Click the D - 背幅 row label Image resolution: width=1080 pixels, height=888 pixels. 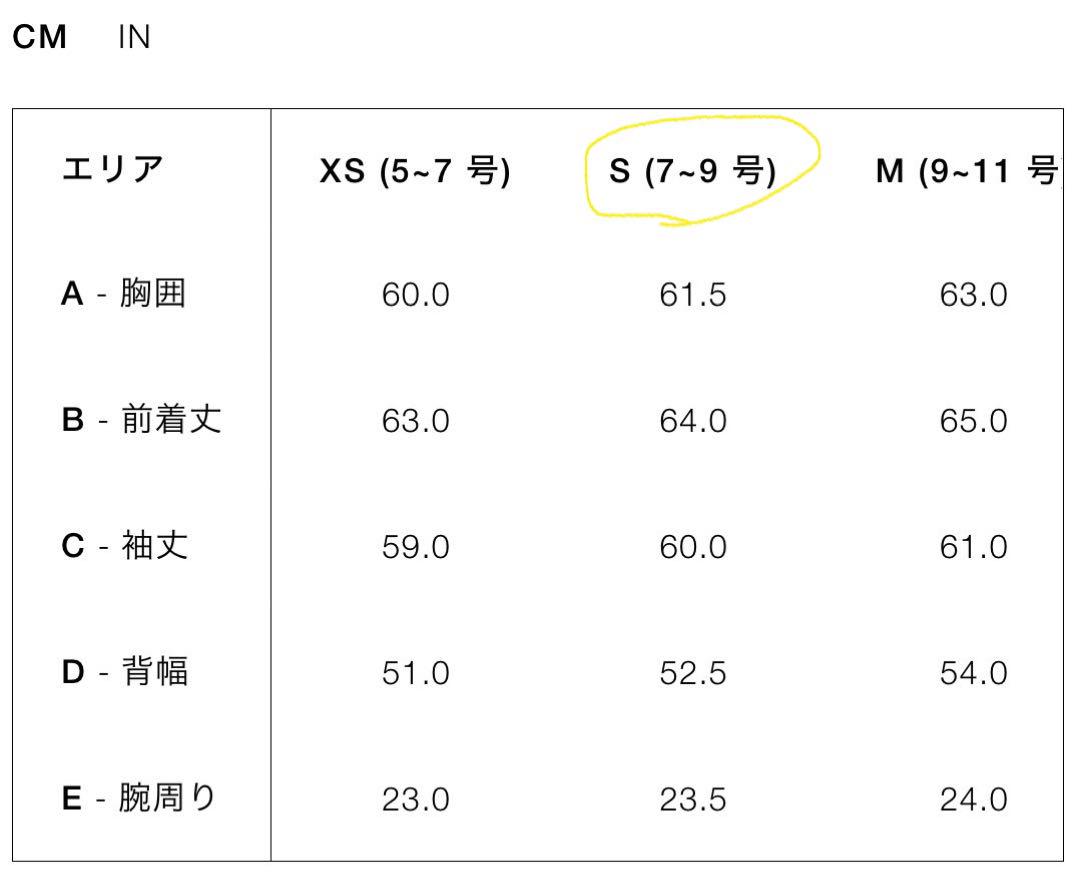[x=125, y=672]
